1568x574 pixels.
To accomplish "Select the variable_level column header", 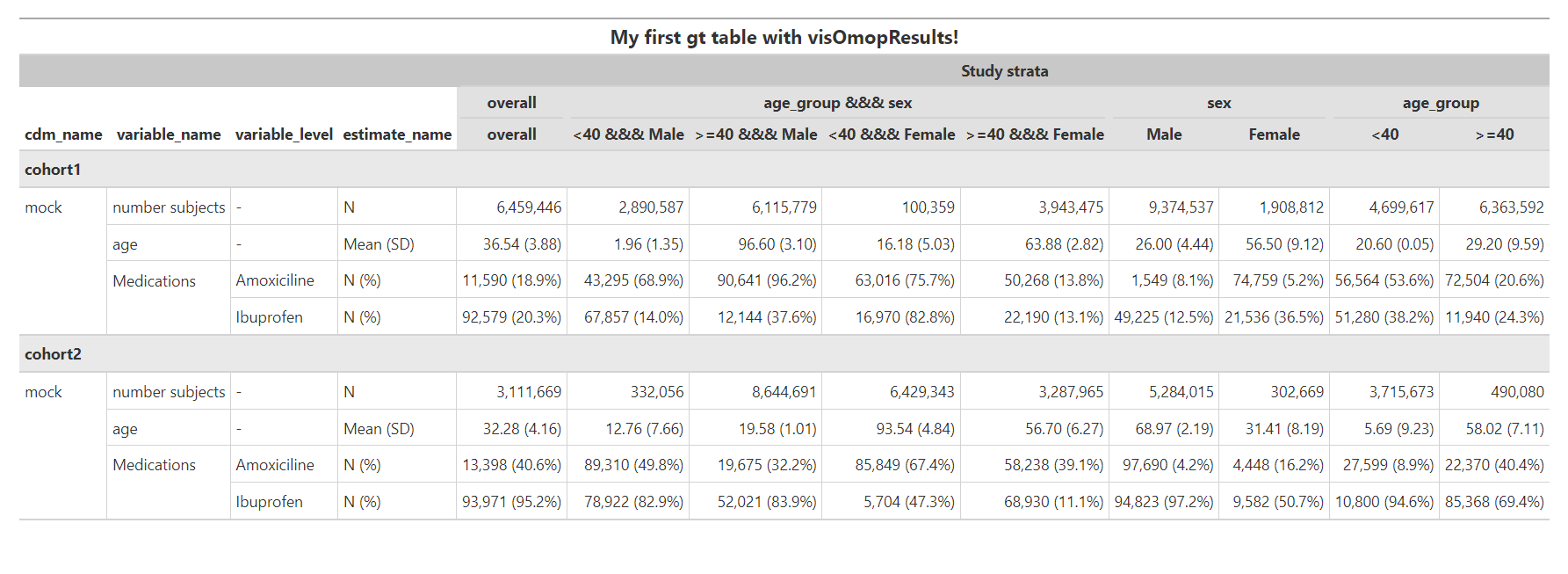I will pyautogui.click(x=284, y=134).
